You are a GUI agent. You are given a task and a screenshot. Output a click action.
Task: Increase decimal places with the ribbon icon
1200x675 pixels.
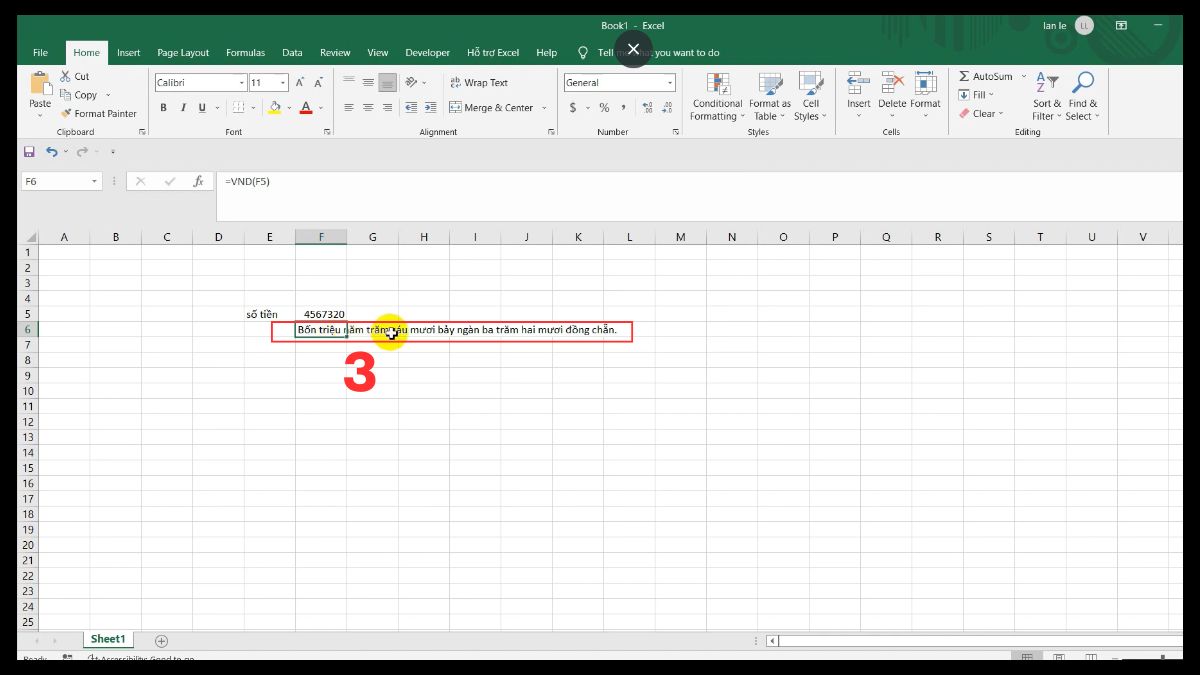click(x=646, y=105)
